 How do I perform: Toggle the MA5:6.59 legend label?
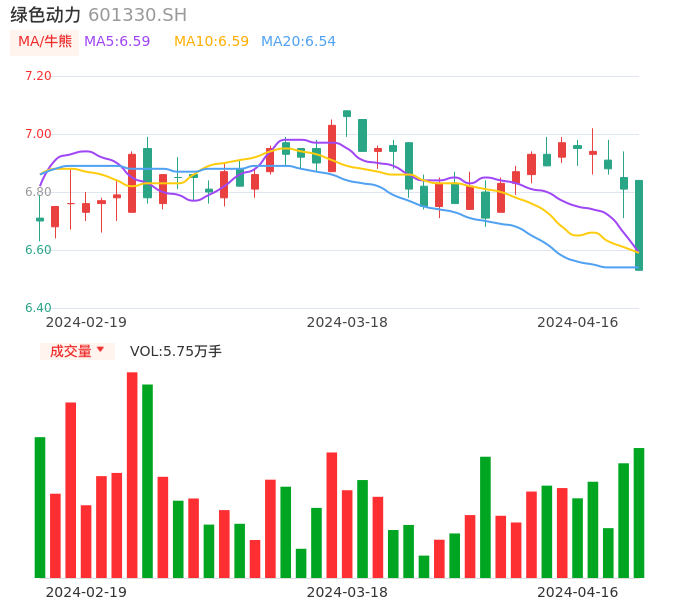tap(117, 42)
